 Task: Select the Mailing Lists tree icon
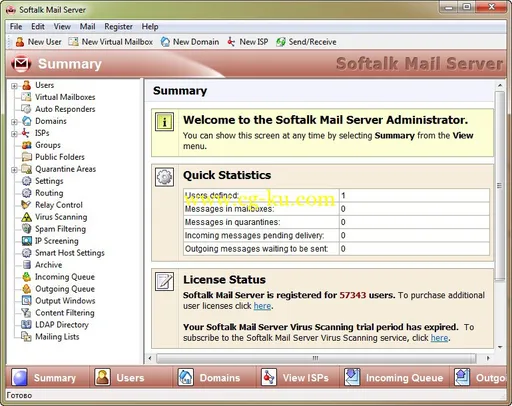(x=26, y=337)
